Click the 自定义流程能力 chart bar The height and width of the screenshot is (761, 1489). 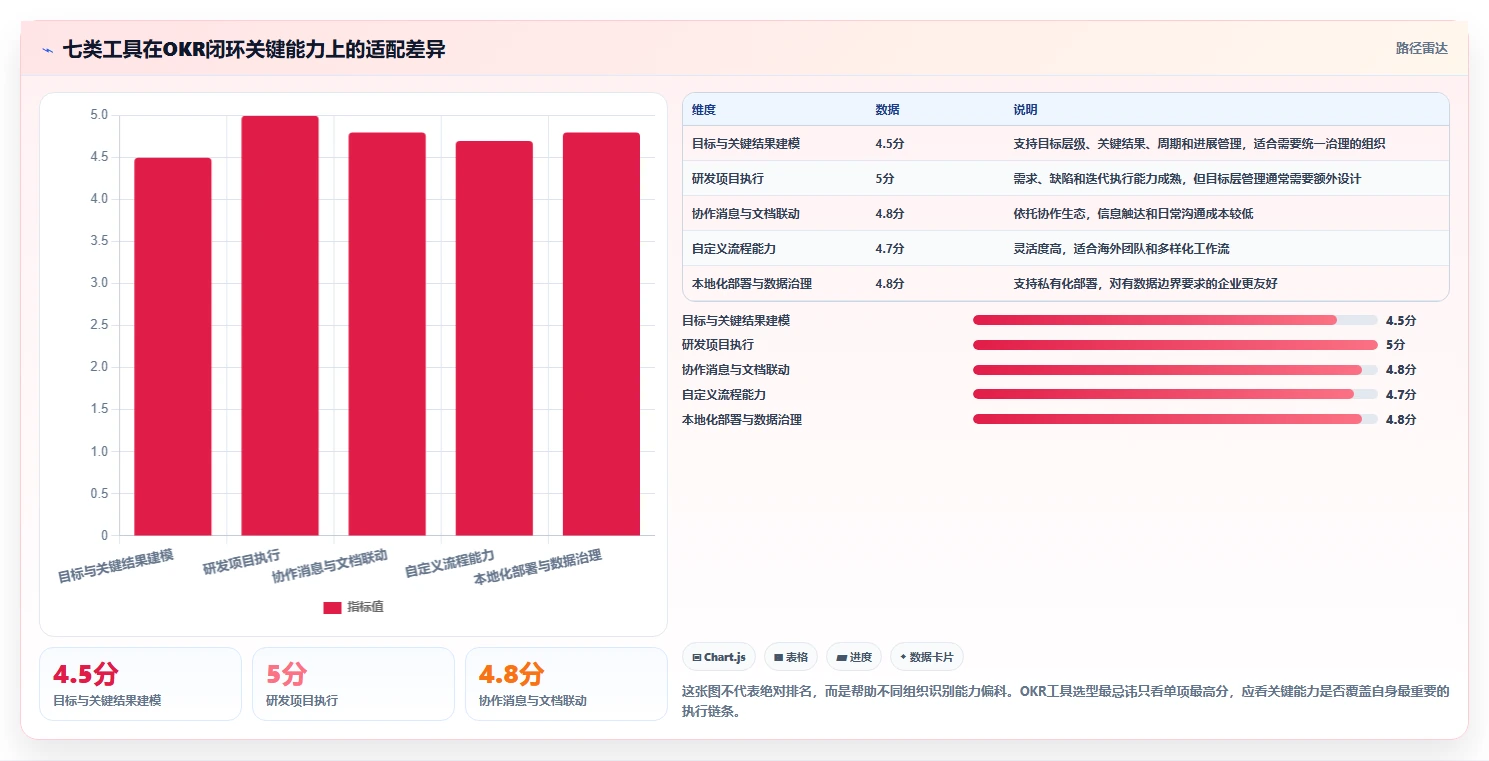coord(494,338)
